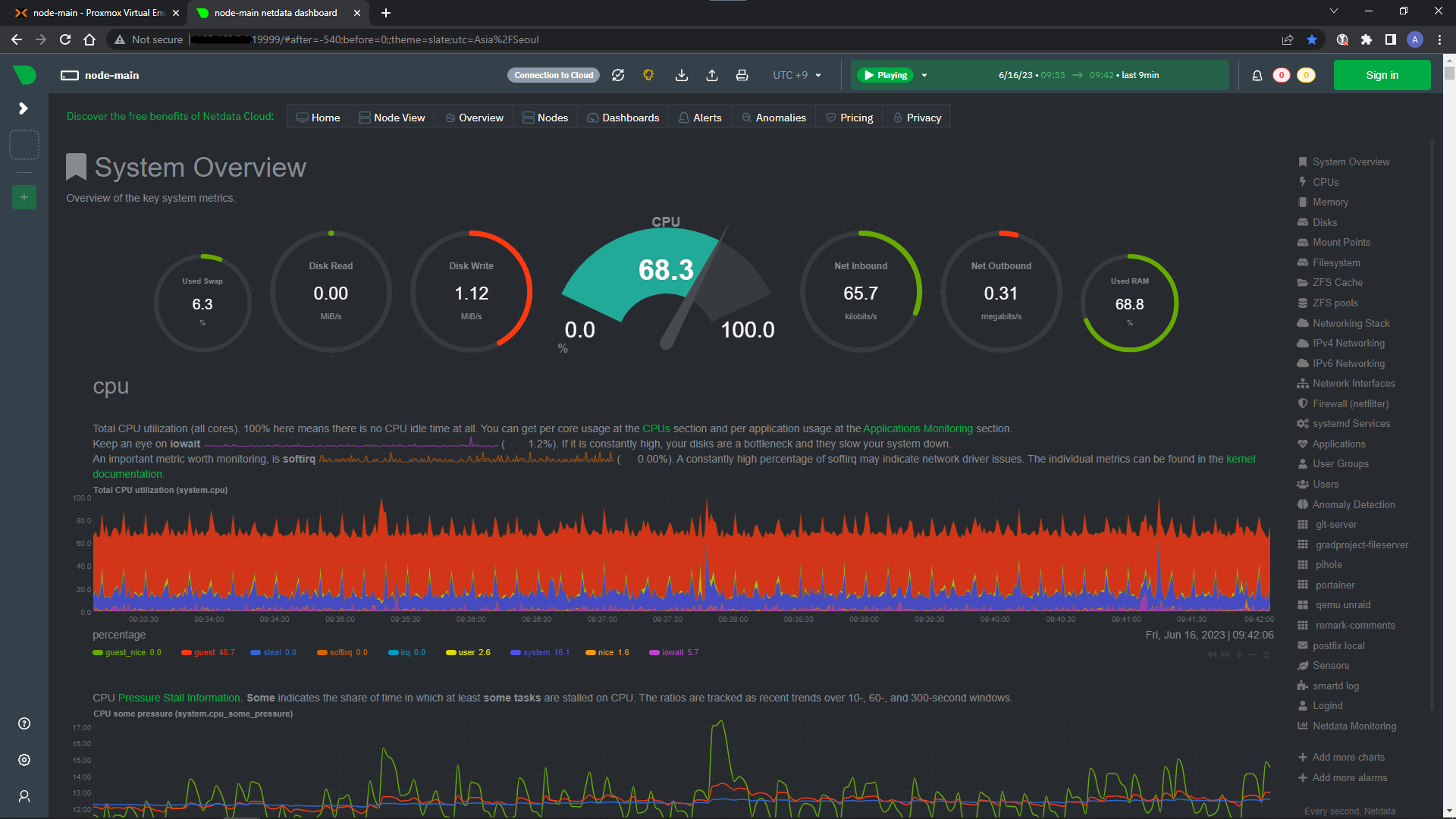Click Pressure Stall Information link
This screenshot has width=1456, height=819.
tap(179, 698)
